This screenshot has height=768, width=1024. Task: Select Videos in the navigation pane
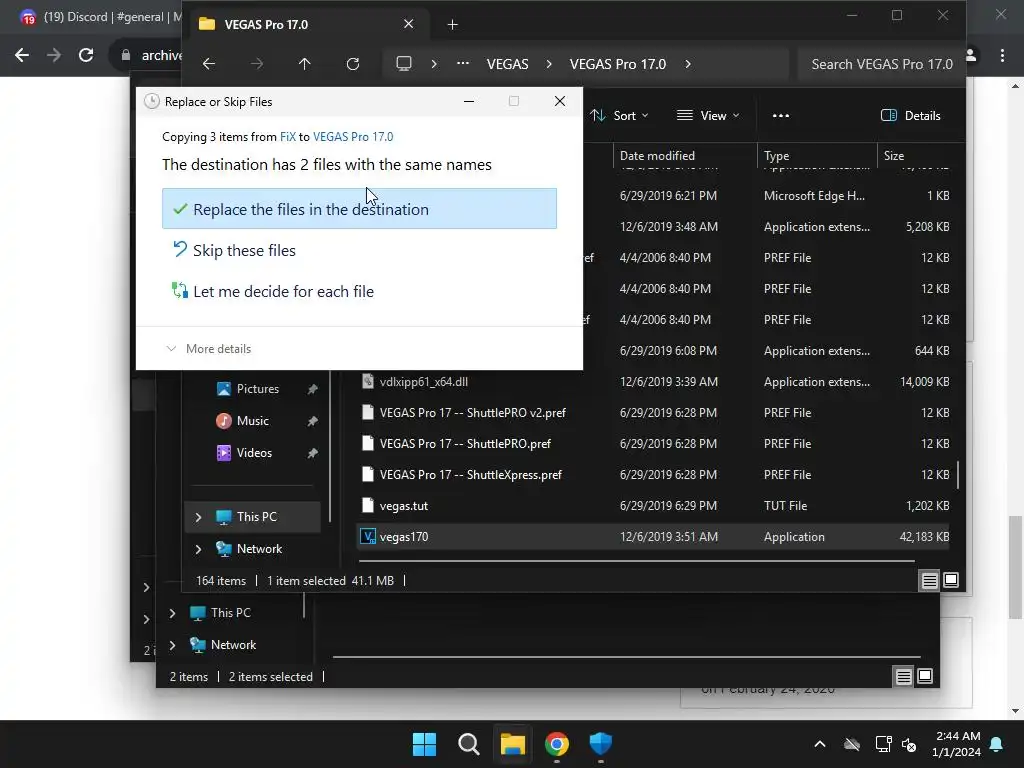(x=253, y=453)
